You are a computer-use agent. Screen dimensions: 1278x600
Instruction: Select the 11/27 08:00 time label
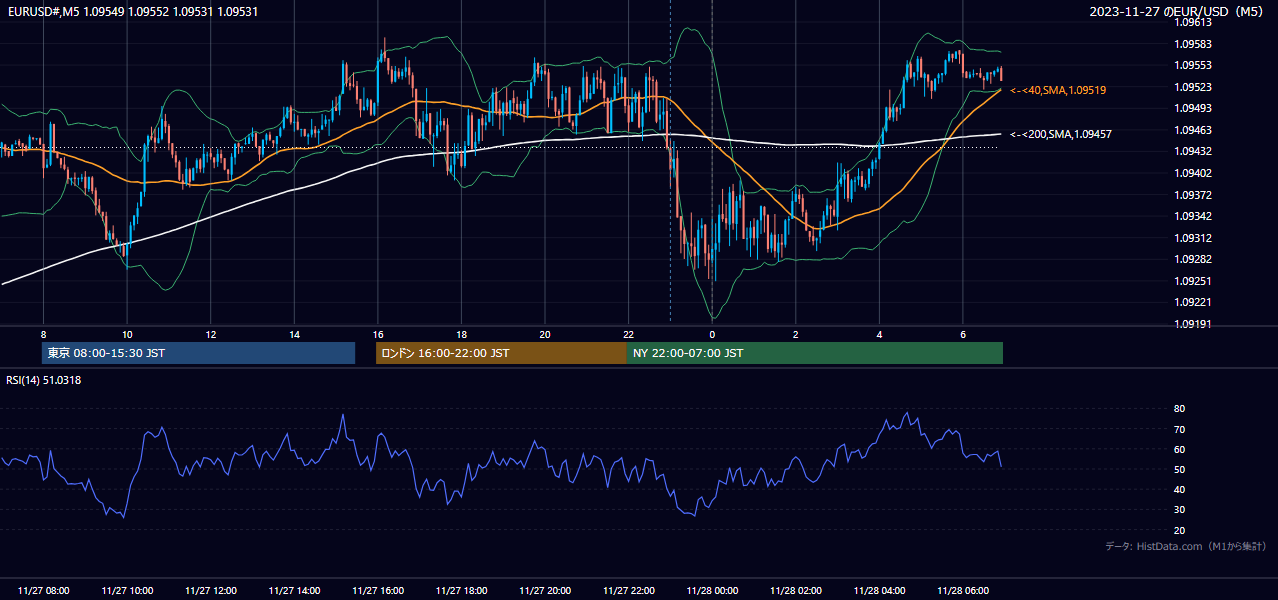pyautogui.click(x=44, y=591)
